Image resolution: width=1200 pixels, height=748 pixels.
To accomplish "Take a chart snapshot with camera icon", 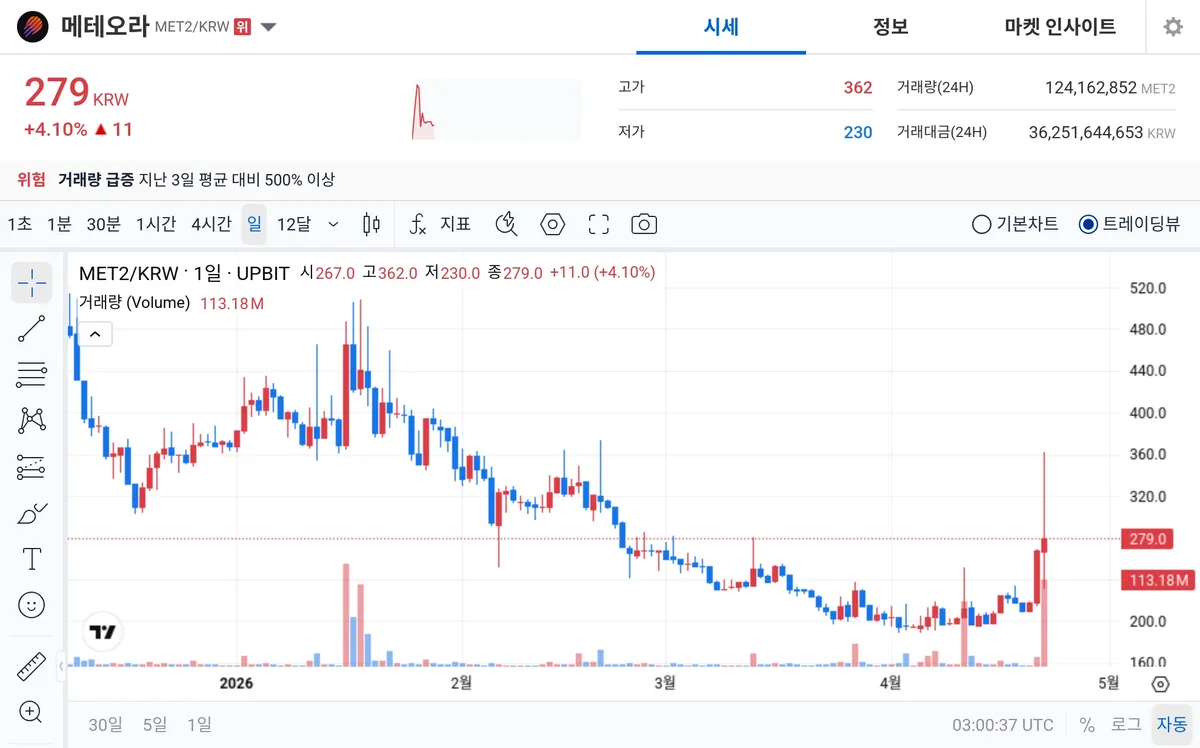I will (644, 224).
